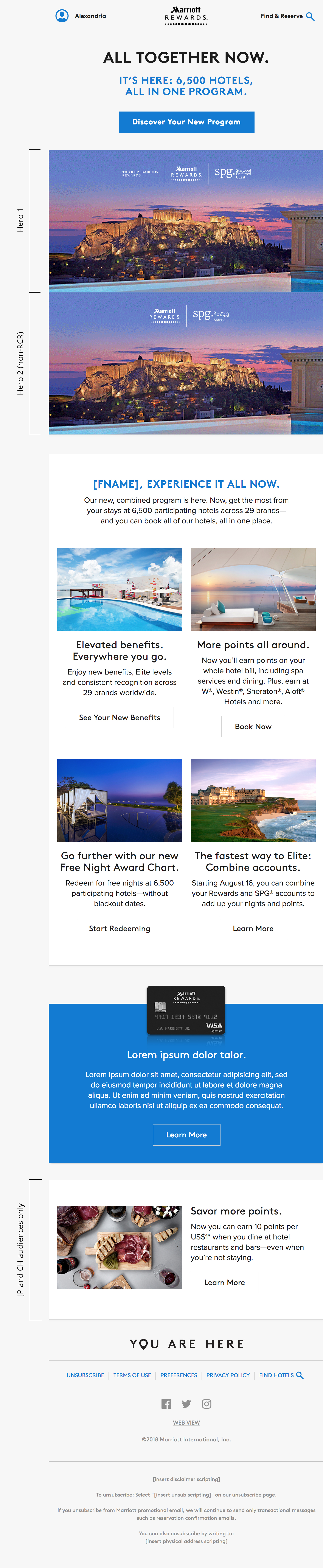Viewport: 323px width, 1568px height.
Task: Click the Start Redeeming button
Action: pos(120,928)
